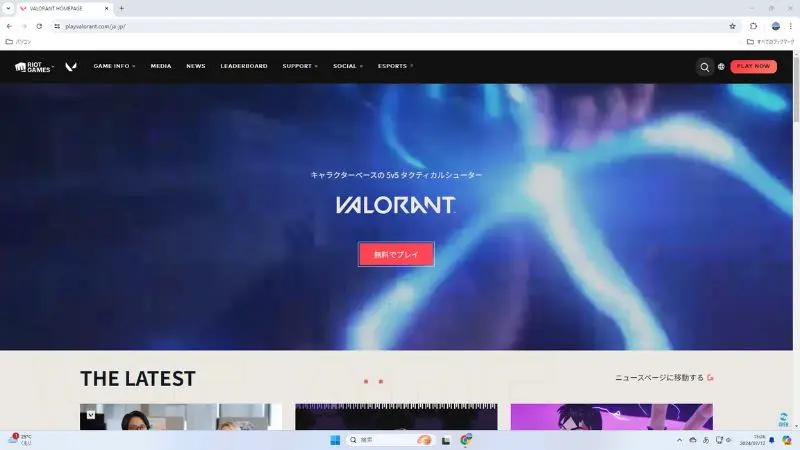Open the weather widget on taskbar

click(x=19, y=440)
